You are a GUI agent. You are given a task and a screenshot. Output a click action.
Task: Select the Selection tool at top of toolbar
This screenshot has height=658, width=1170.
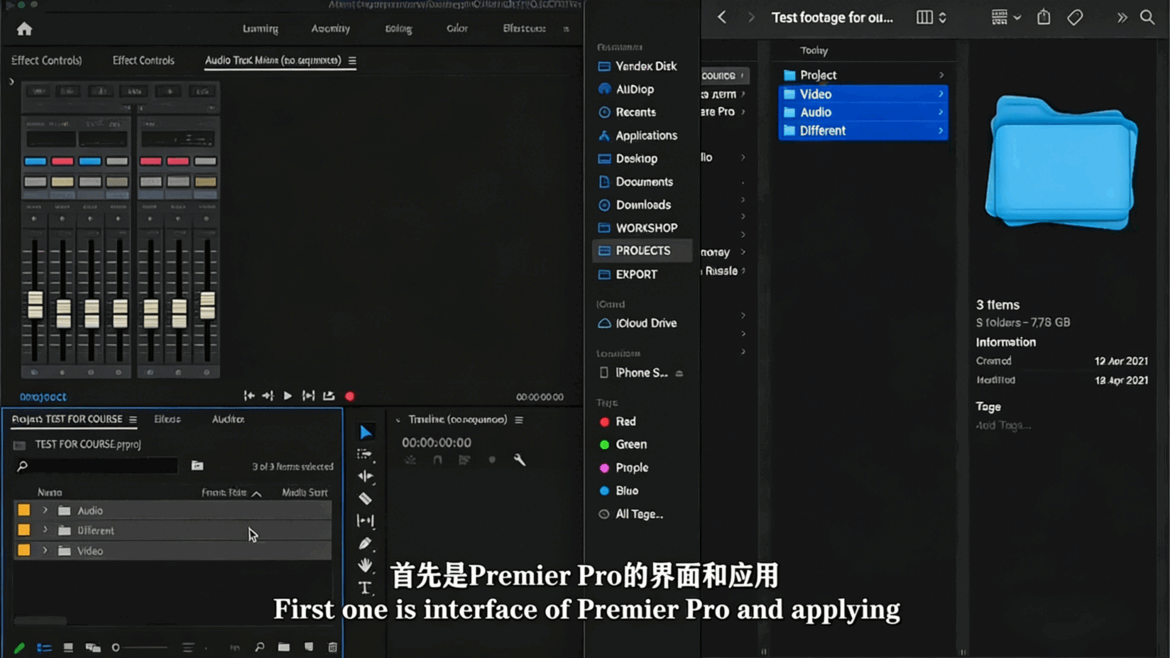365,431
